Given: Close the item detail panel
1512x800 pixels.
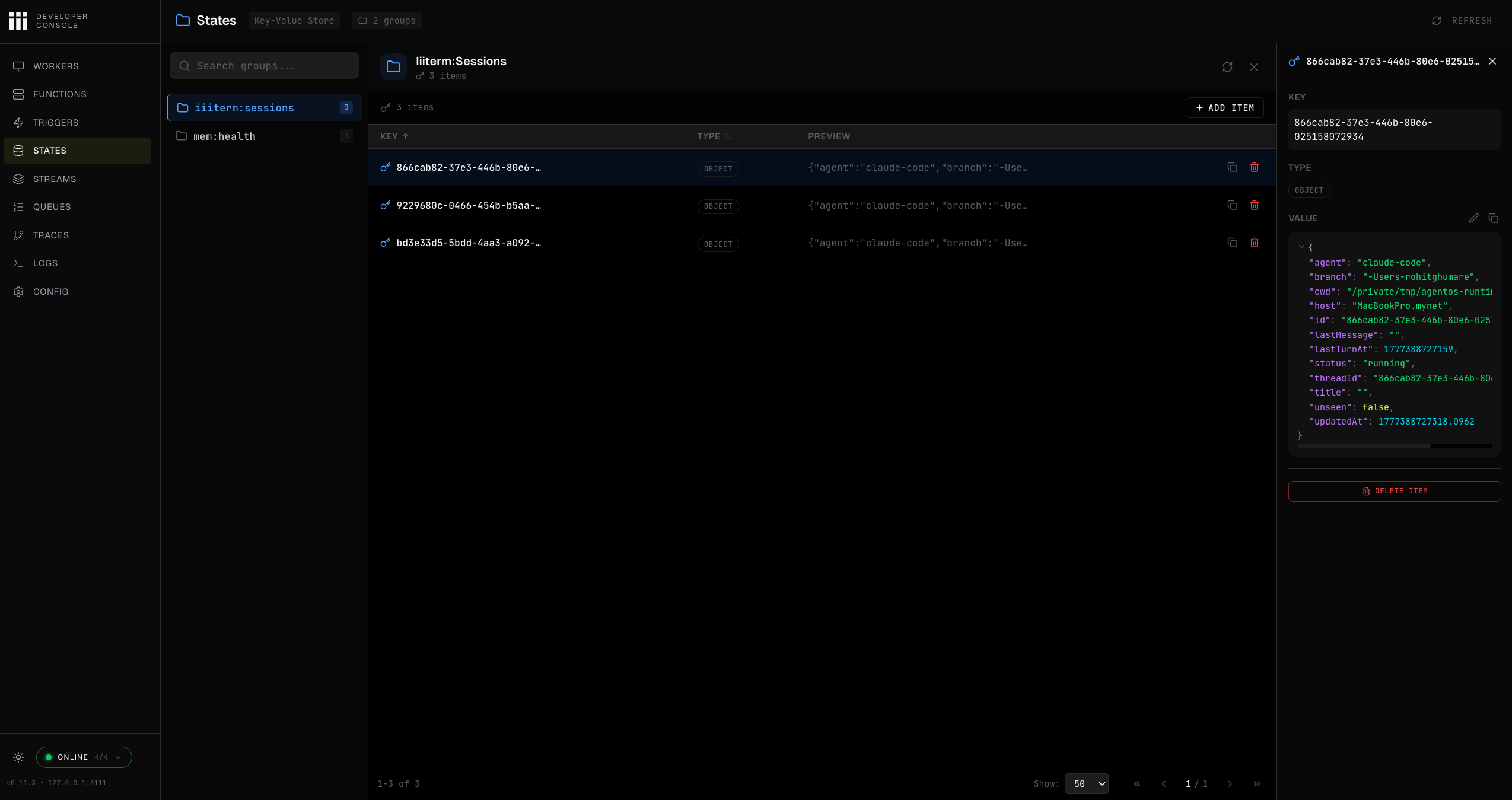Looking at the screenshot, I should coord(1492,61).
